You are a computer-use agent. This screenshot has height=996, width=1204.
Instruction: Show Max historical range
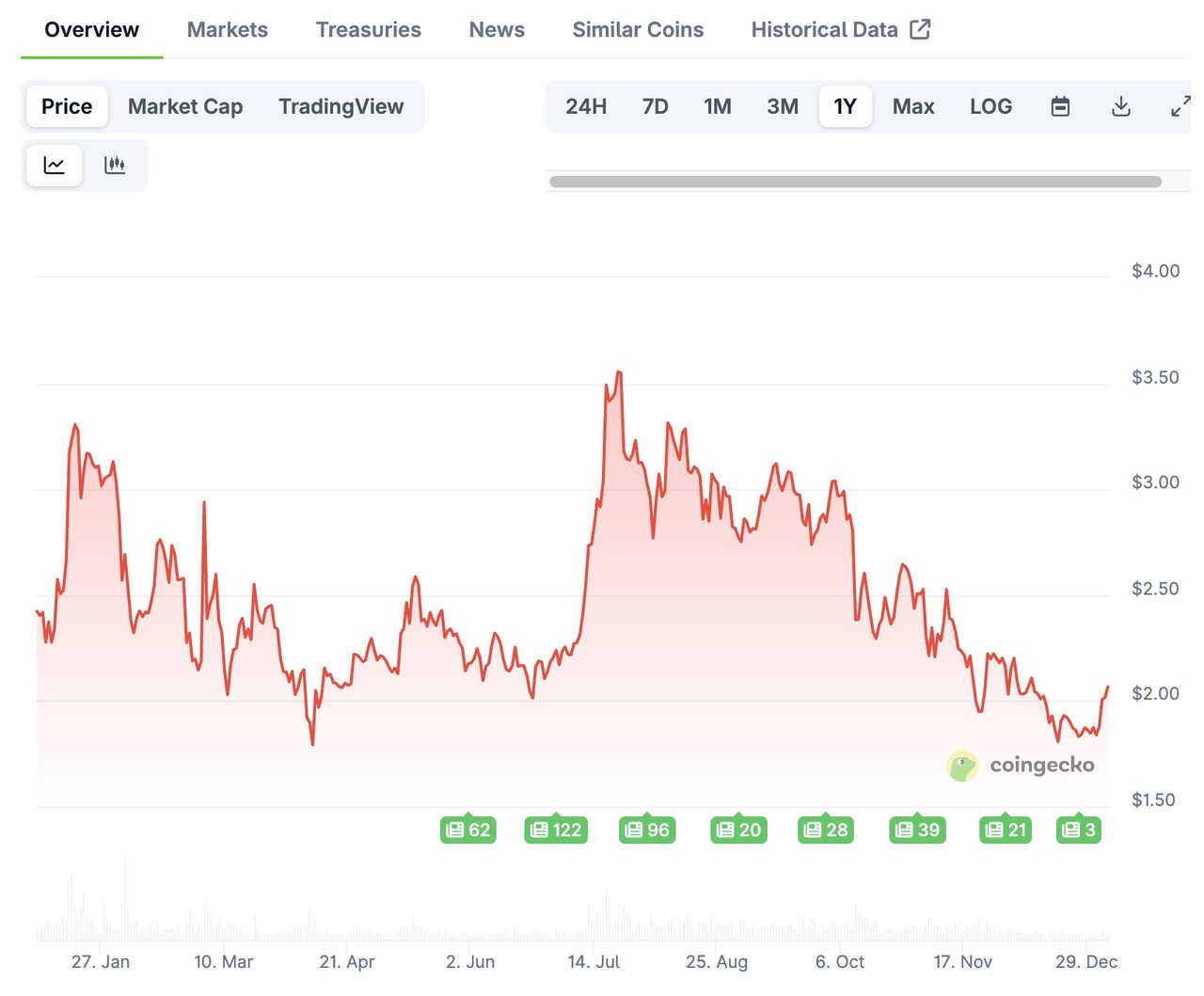pyautogui.click(x=912, y=106)
